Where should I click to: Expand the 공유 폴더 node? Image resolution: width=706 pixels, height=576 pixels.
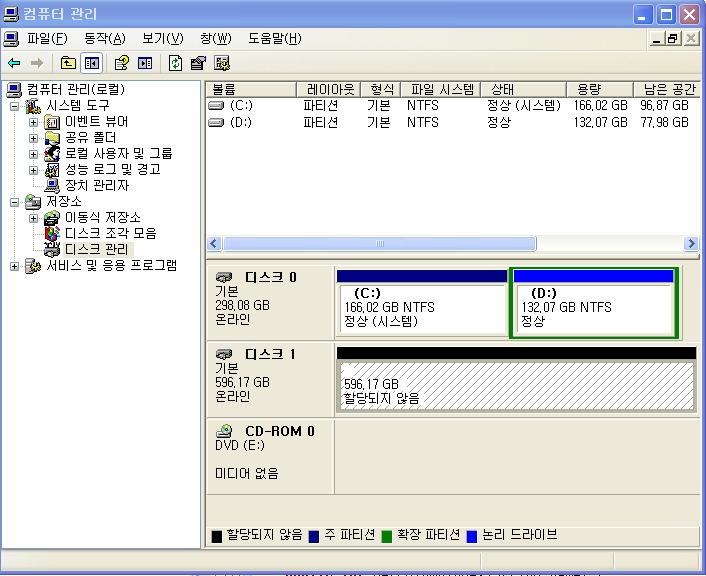pyautogui.click(x=33, y=138)
